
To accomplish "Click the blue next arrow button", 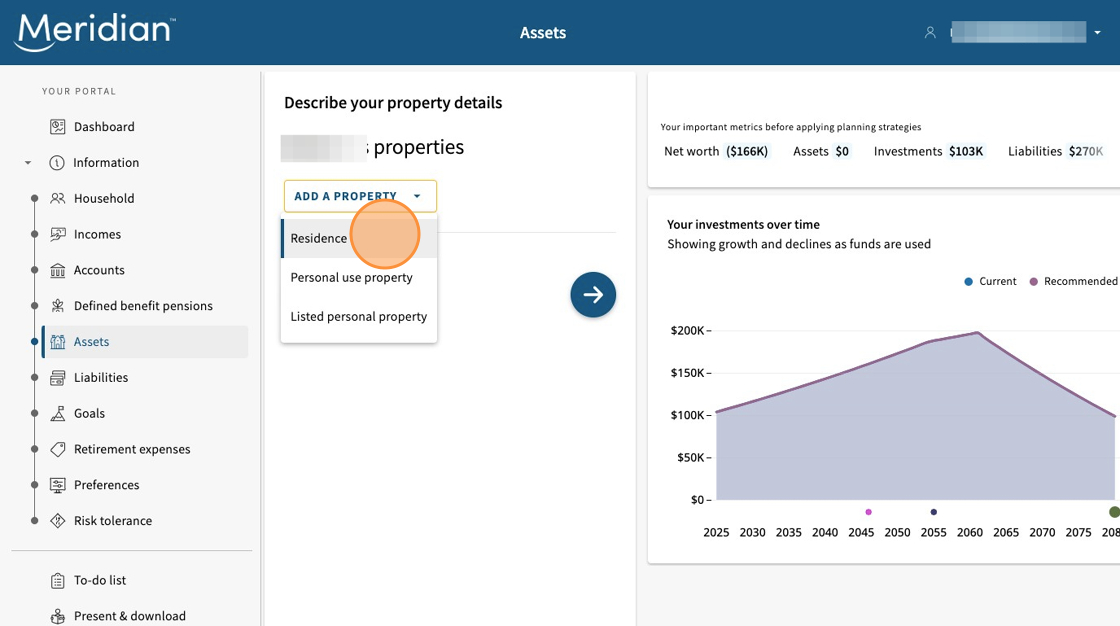I will click(x=593, y=294).
